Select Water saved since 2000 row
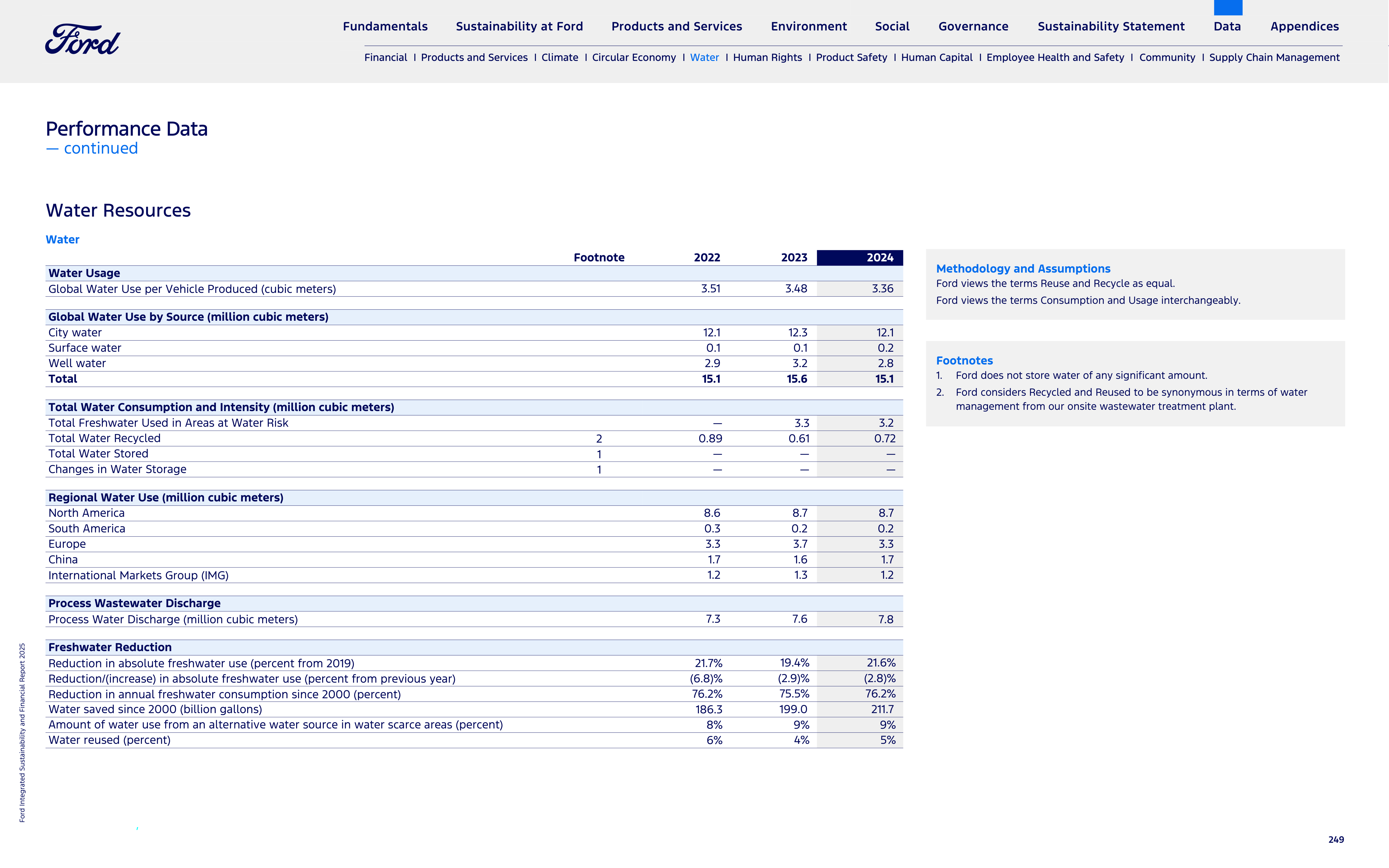The width and height of the screenshot is (1389, 868). tap(474, 709)
